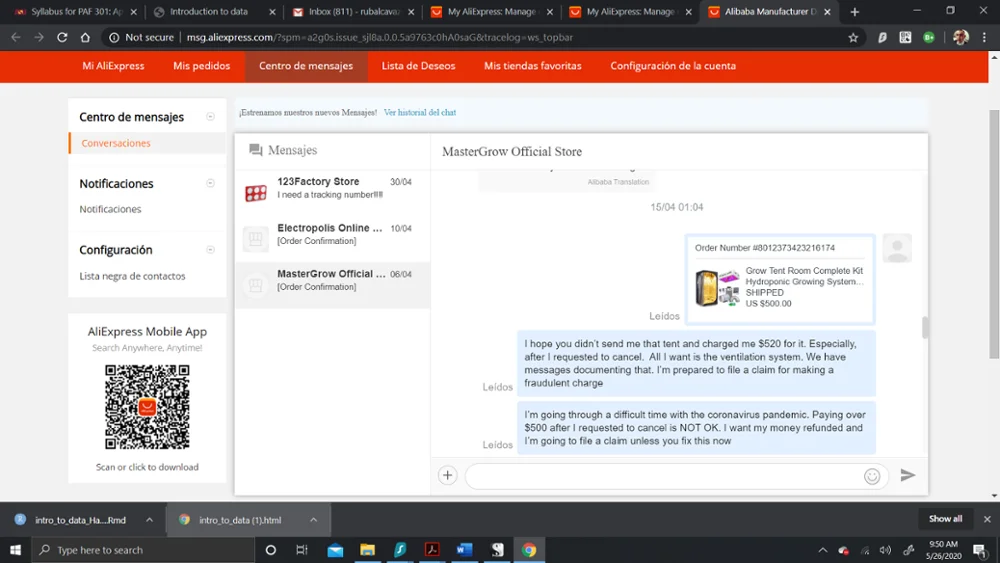1000x563 pixels.
Task: Collapse the Notificaciones section
Action: (x=210, y=184)
